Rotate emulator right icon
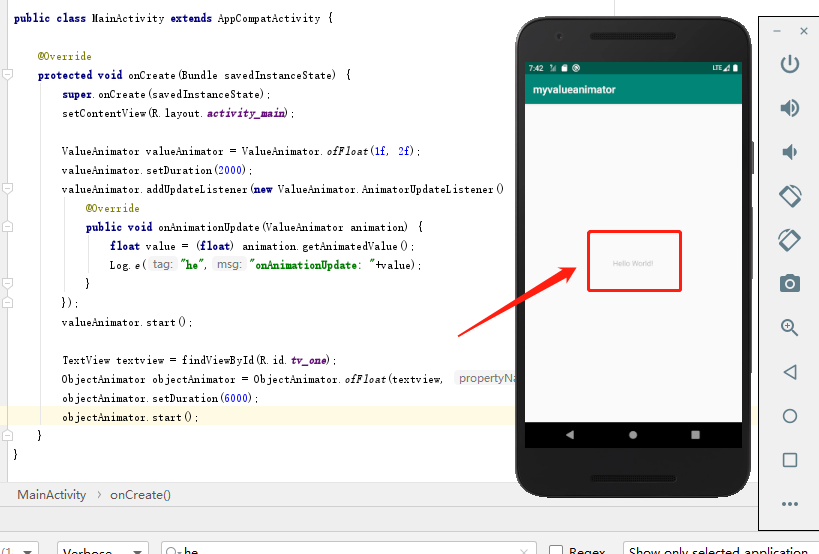Screen dimensions: 819x554 click(789, 240)
